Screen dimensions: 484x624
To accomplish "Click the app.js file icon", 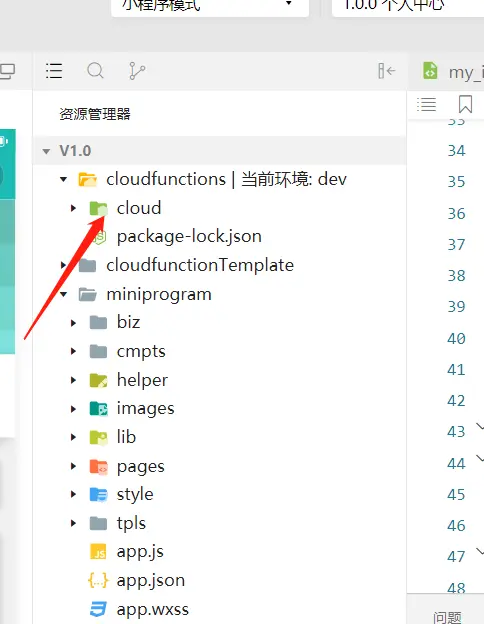I will [x=98, y=552].
